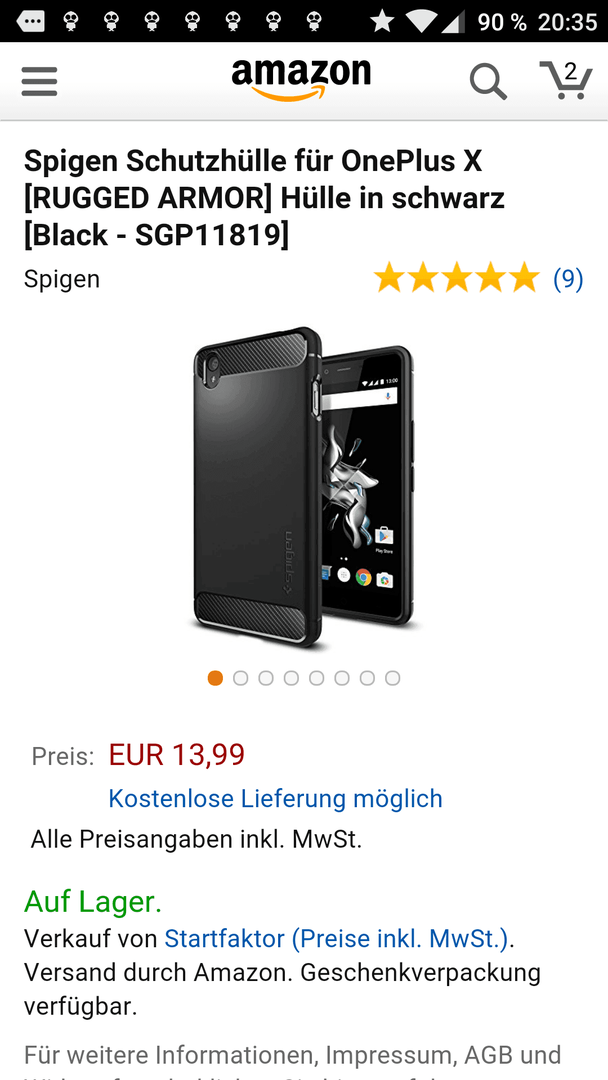
Task: Open the hamburger navigation menu
Action: click(x=39, y=81)
